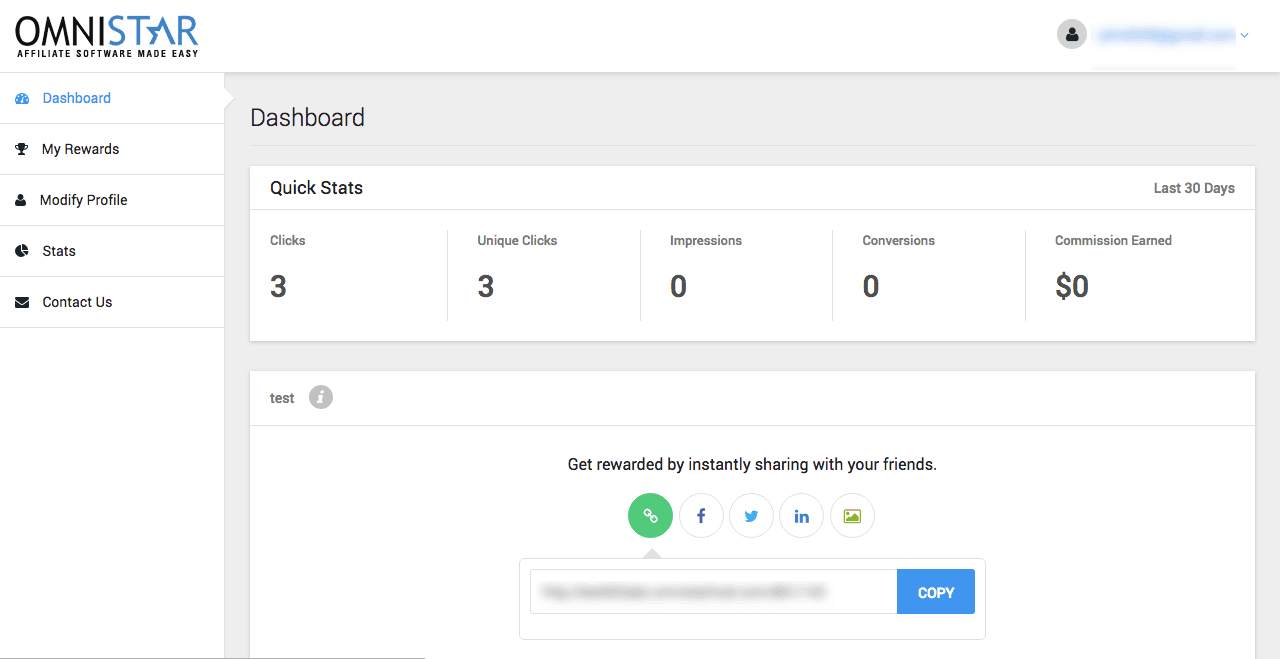Click the user avatar icon
The height and width of the screenshot is (659, 1280).
click(1072, 34)
